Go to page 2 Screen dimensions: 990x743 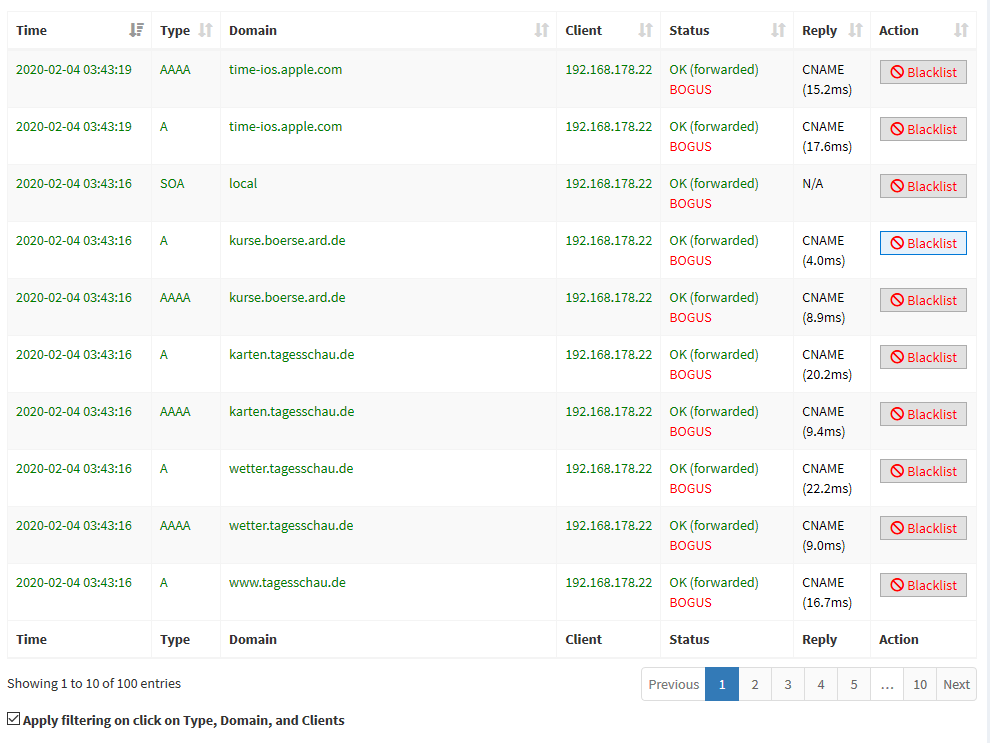[x=755, y=684]
